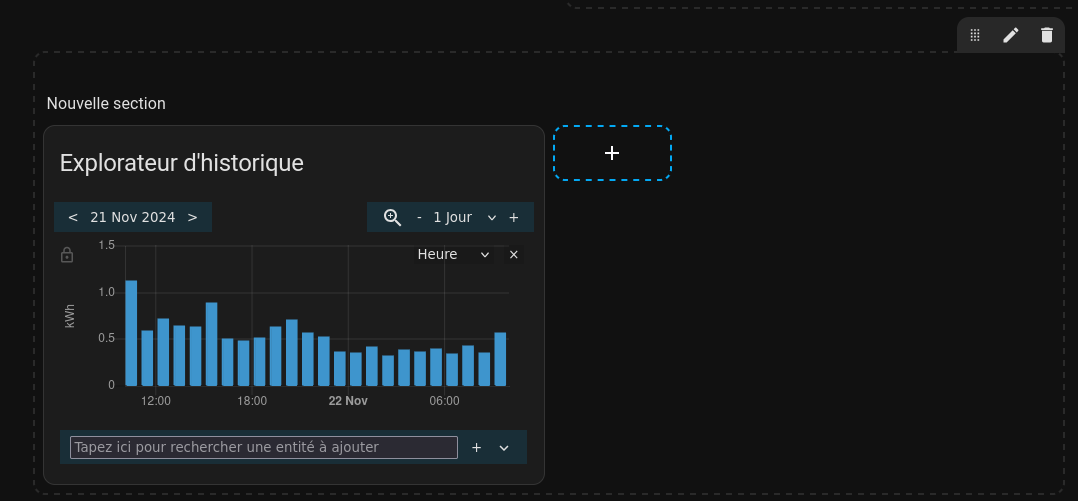1078x501 pixels.
Task: Click the 18:00 label on the x-axis
Action: pyautogui.click(x=252, y=401)
